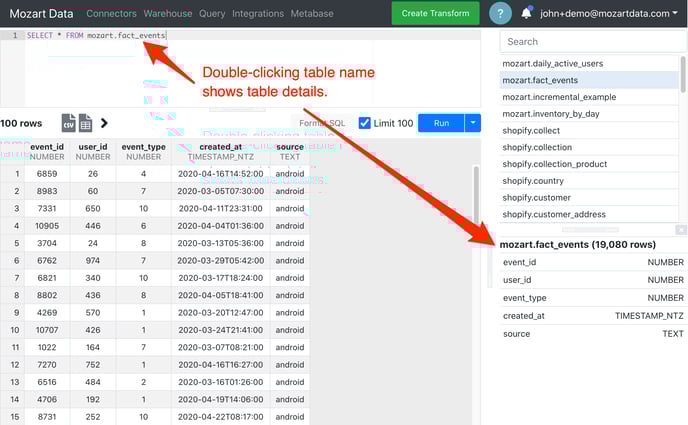688x425 pixels.
Task: Open the help question mark icon
Action: tap(500, 13)
